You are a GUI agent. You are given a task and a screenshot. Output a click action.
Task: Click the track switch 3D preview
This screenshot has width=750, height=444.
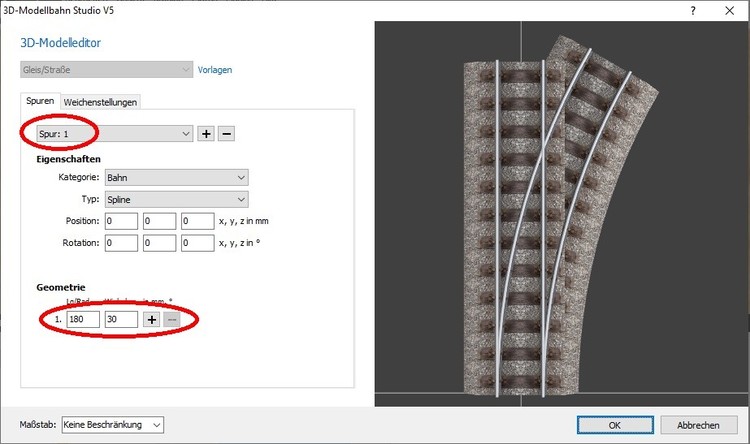point(562,213)
